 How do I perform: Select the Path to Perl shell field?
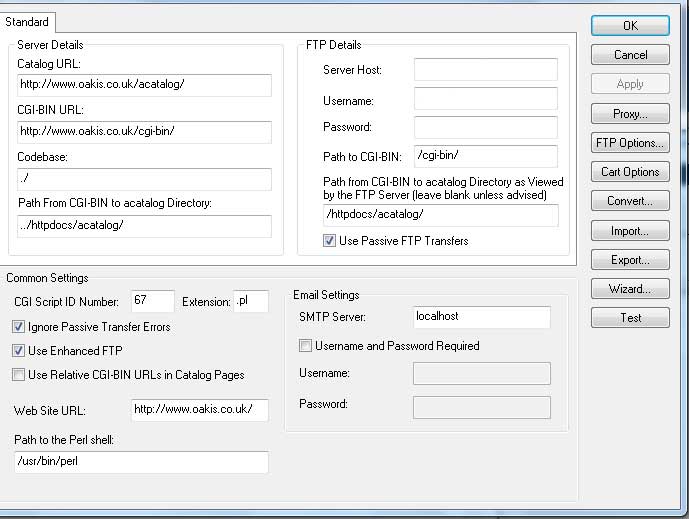pos(141,462)
